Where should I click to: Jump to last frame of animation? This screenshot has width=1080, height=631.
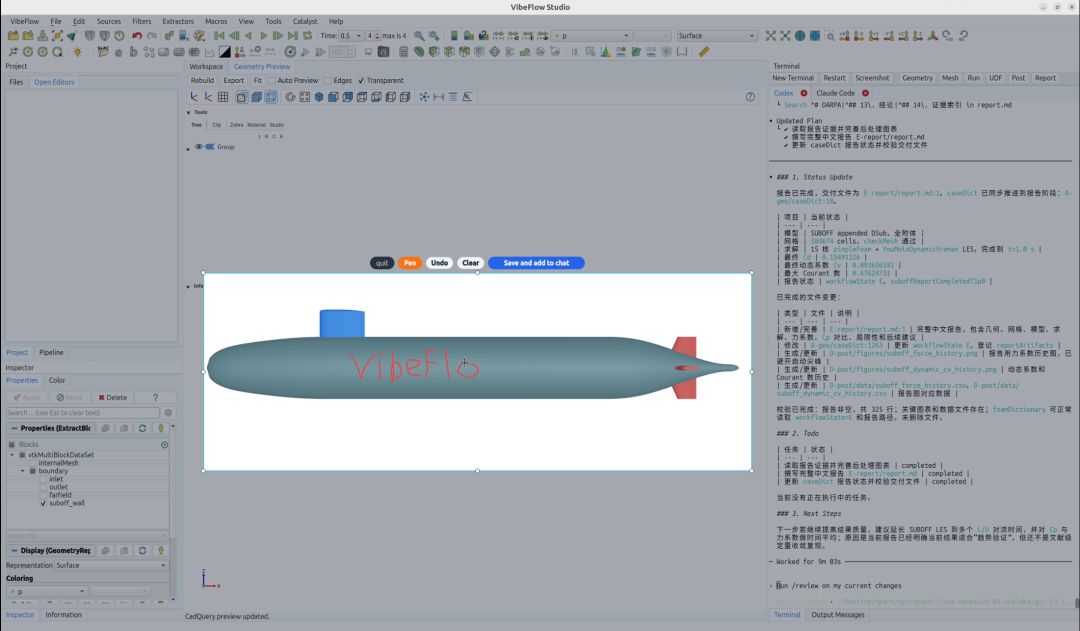293,36
